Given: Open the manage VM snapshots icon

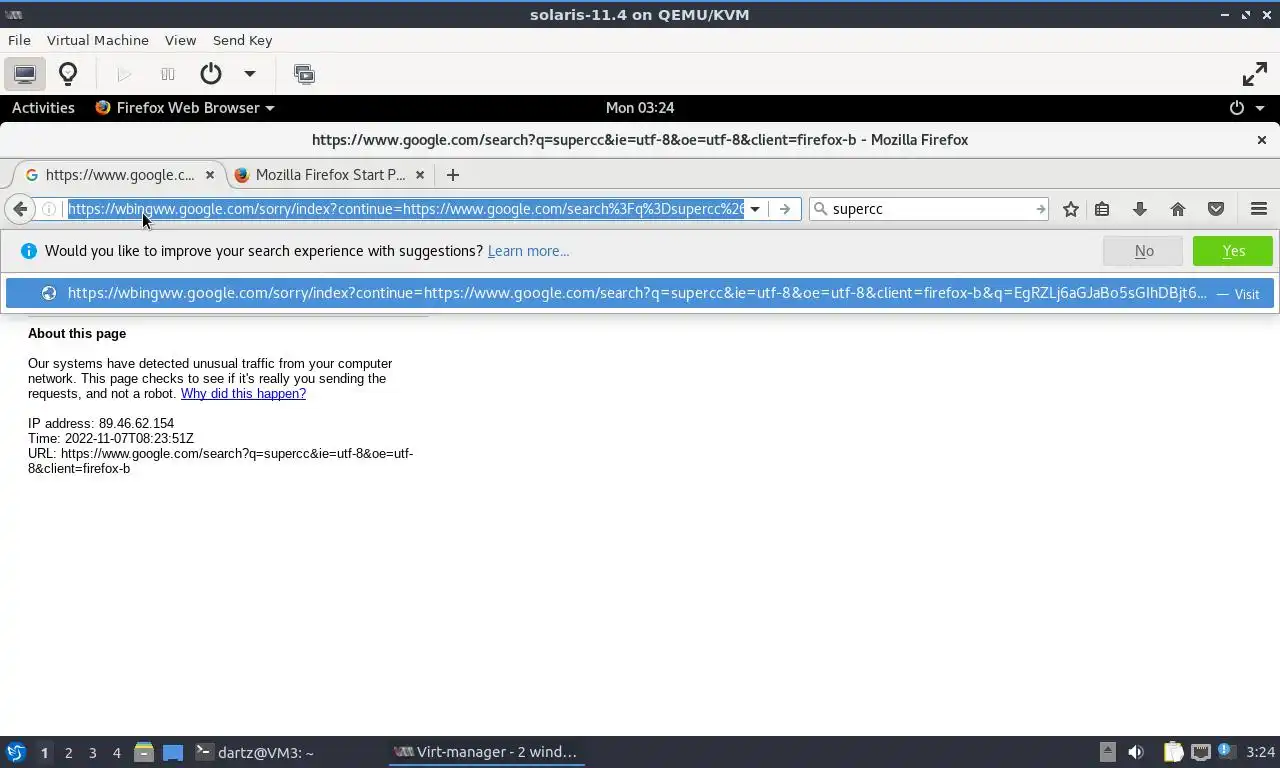Looking at the screenshot, I should pos(304,74).
